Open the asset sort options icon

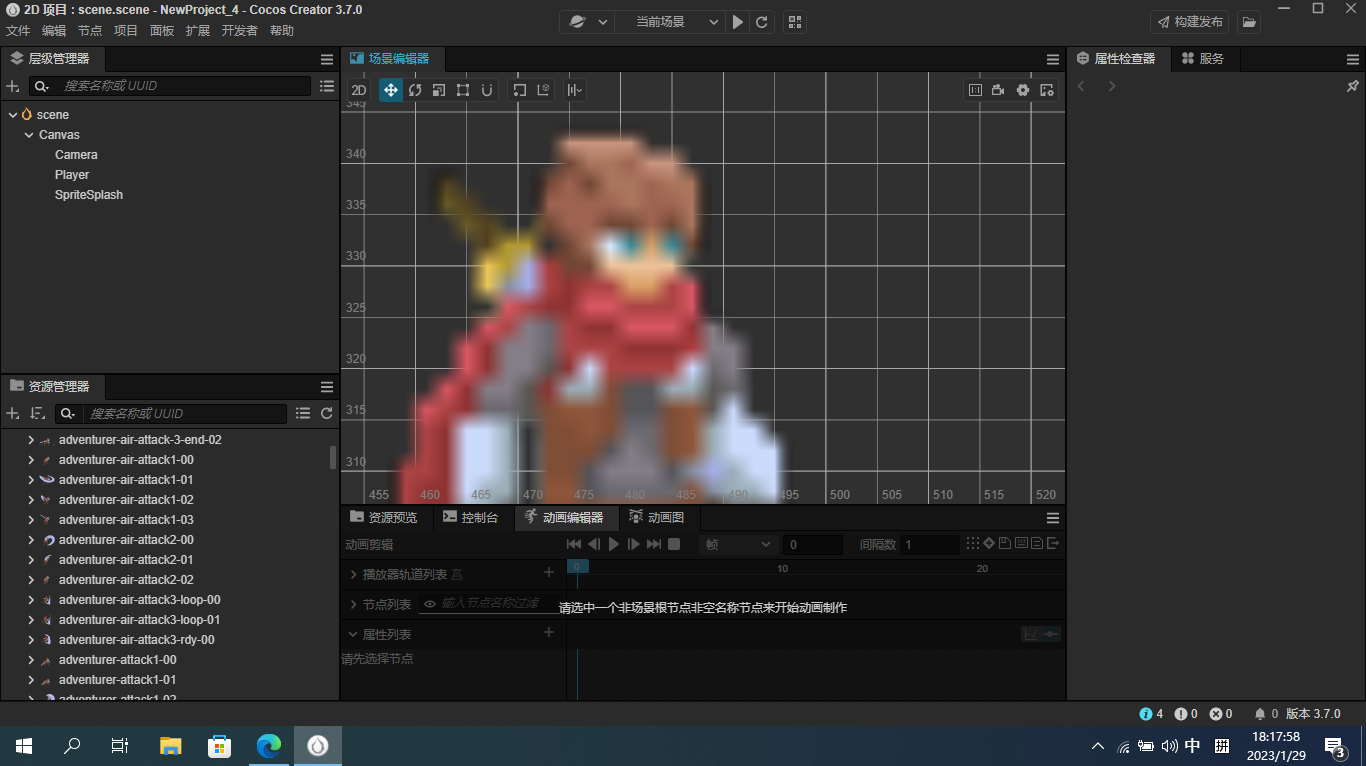[x=37, y=413]
